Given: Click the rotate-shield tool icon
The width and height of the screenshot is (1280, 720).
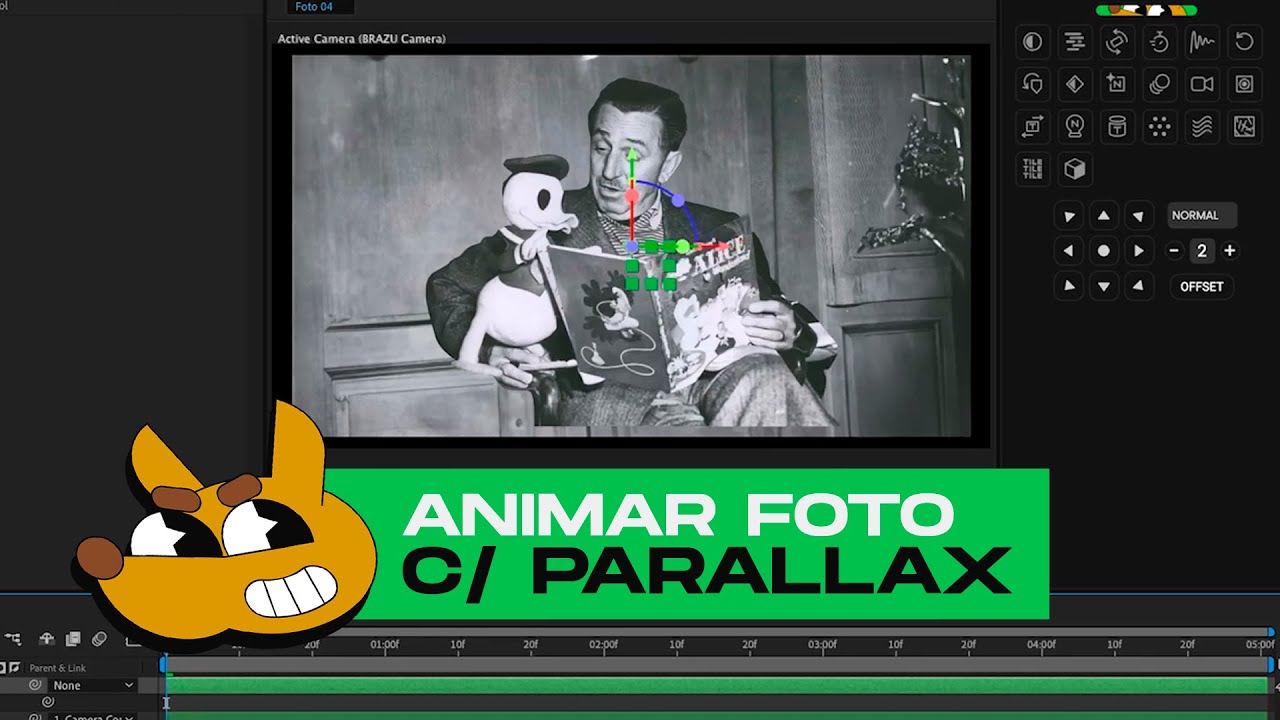Looking at the screenshot, I should pos(1032,84).
